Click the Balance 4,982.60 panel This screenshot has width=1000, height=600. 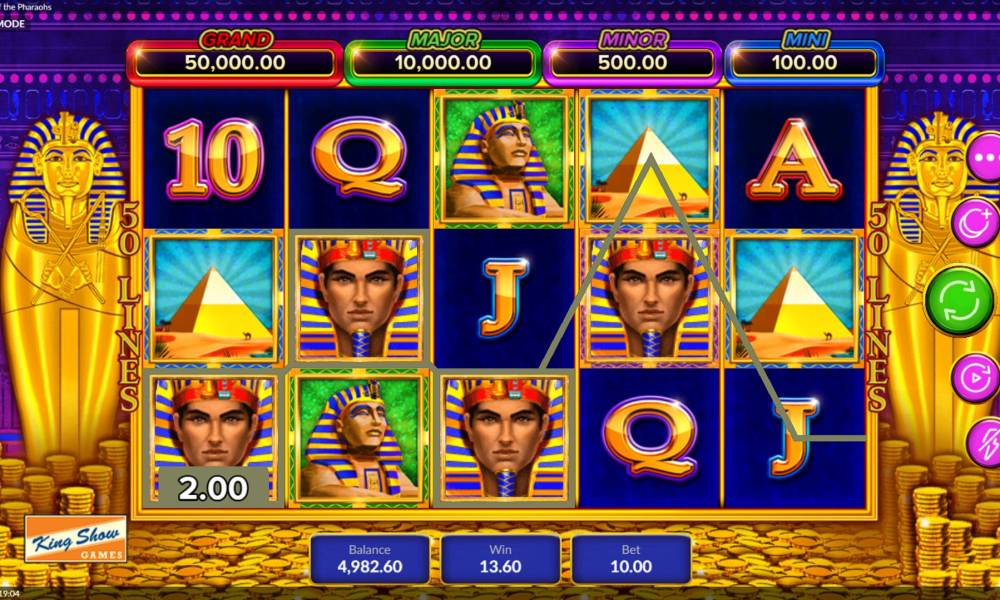point(369,559)
